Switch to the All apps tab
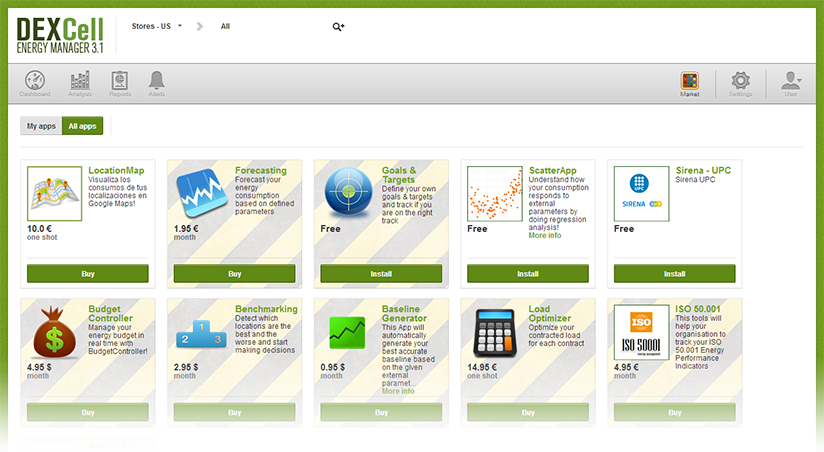The image size is (824, 452). (x=83, y=126)
